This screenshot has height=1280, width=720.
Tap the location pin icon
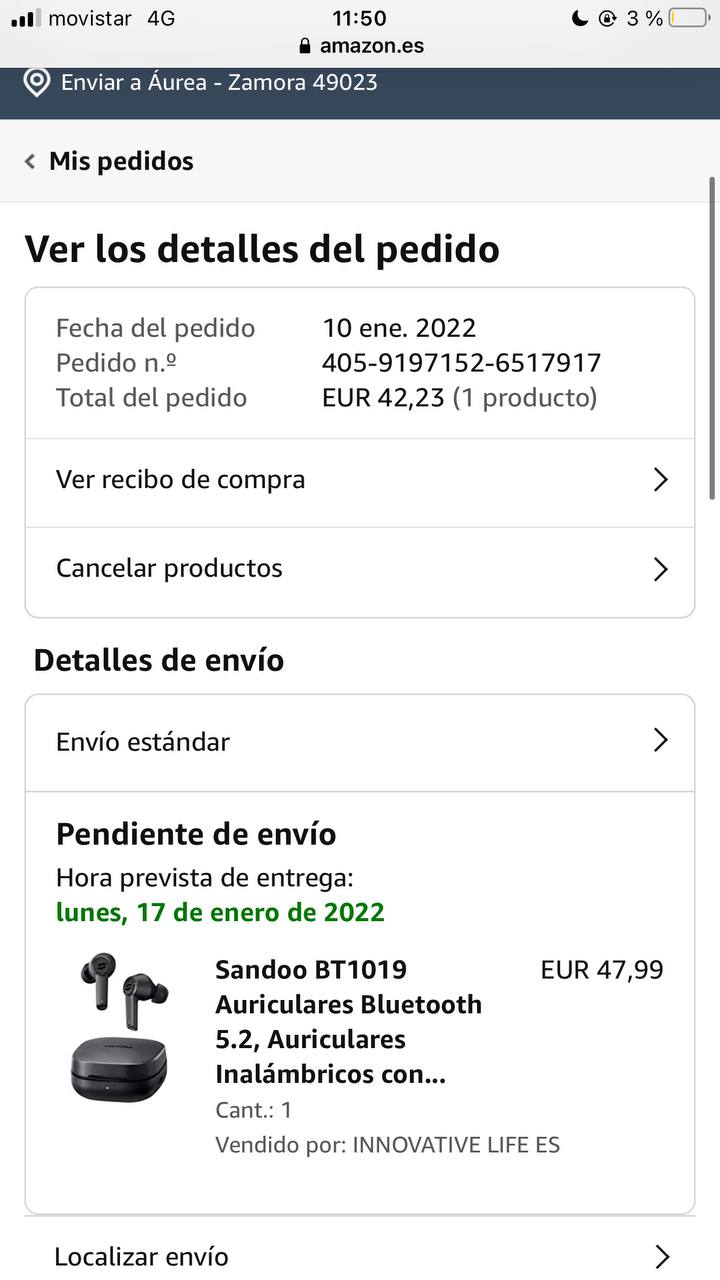coord(37,82)
